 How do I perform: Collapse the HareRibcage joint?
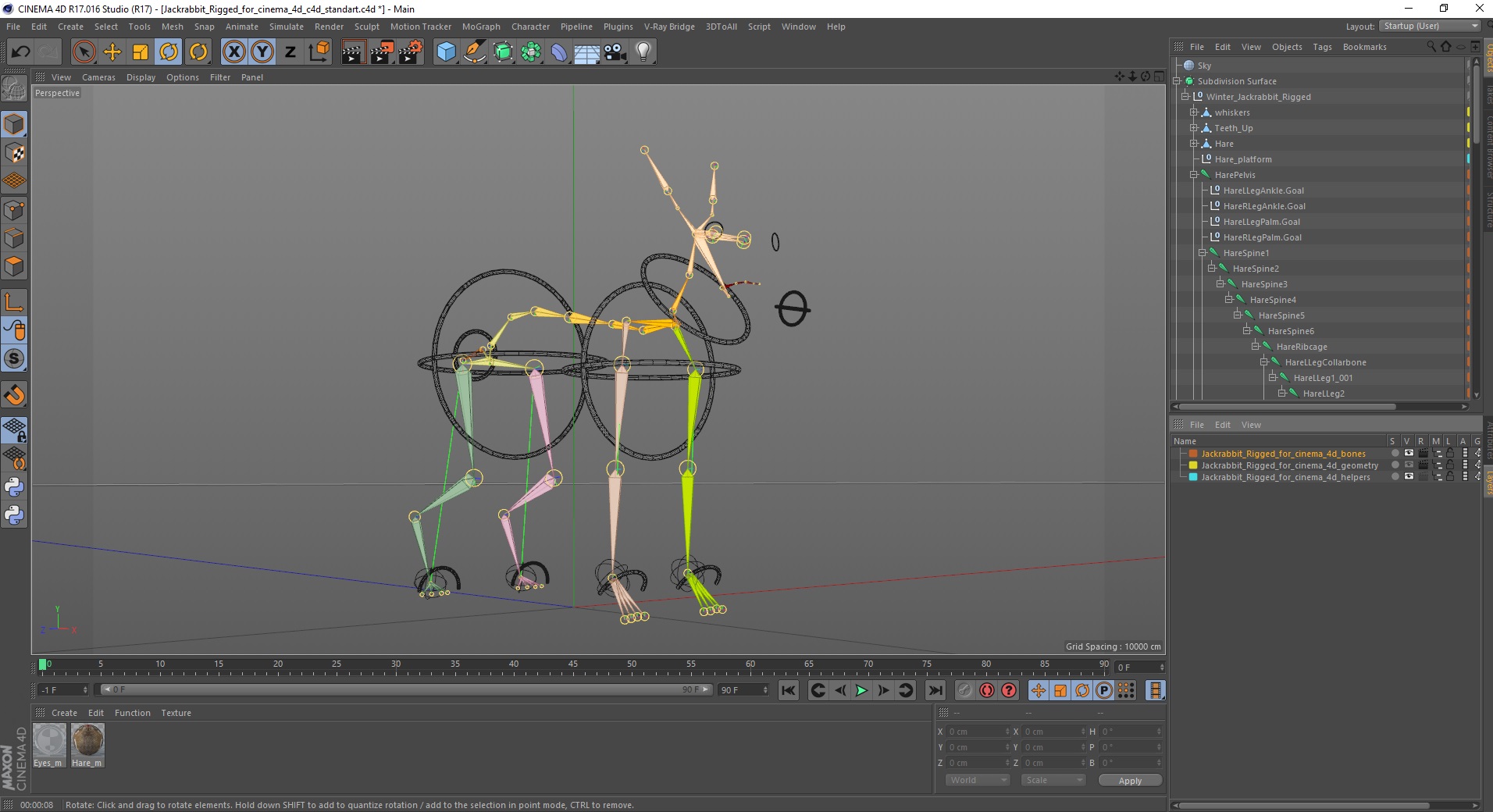tap(1255, 346)
